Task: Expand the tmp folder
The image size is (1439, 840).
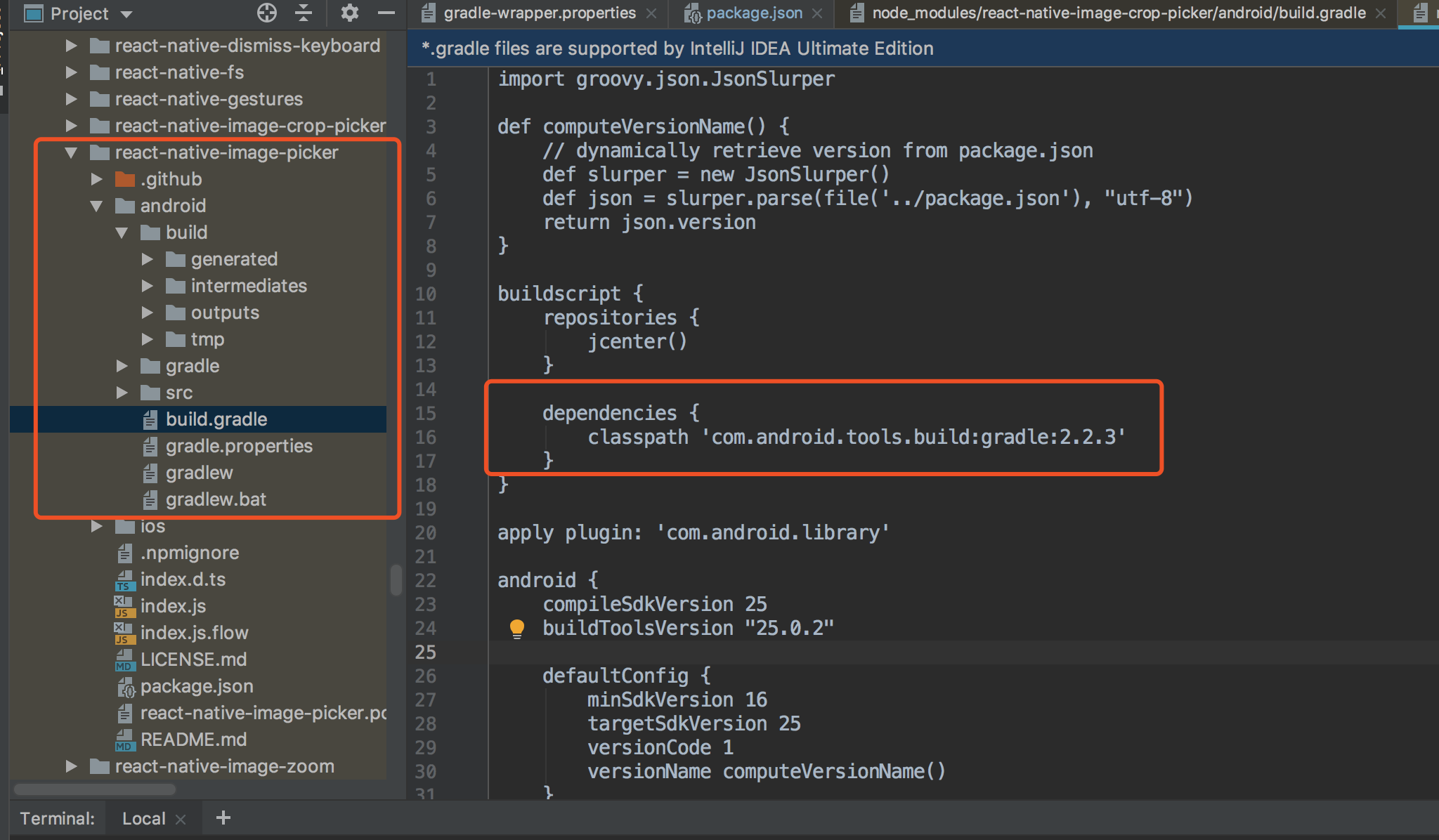Action: [x=147, y=339]
